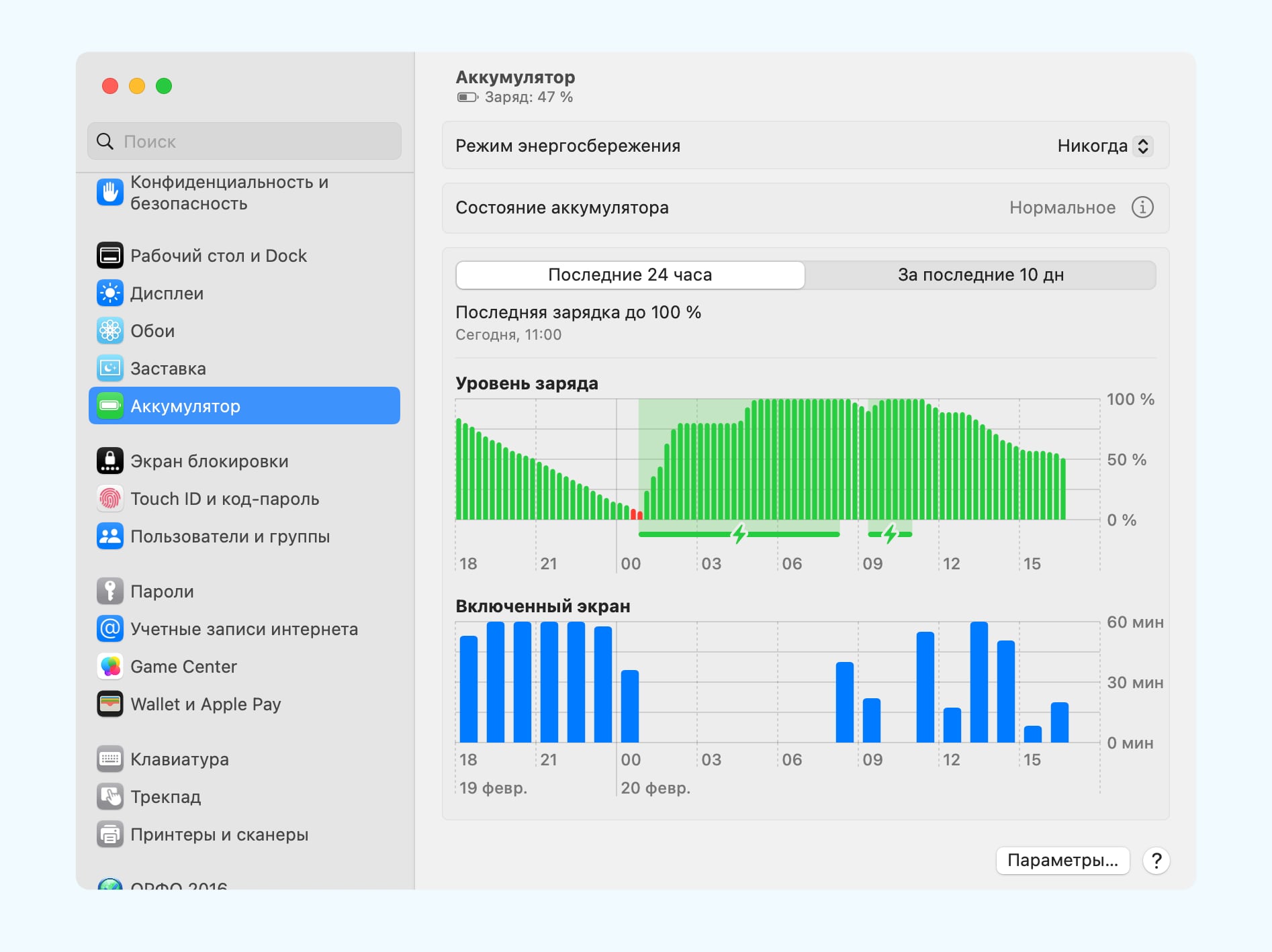This screenshot has width=1272, height=952.
Task: Click the Wallet и Apple Pay icon
Action: [110, 704]
